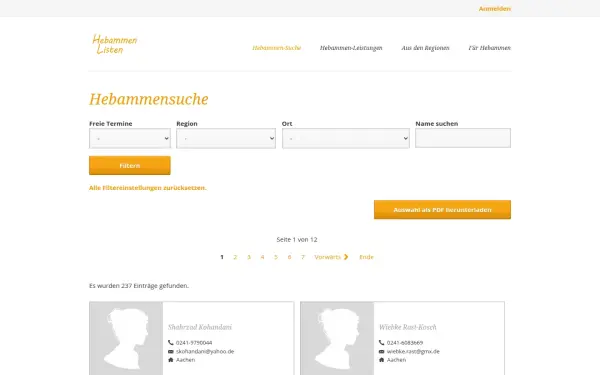
Task: Click Auswahl als PDF herunterladen button
Action: 442,210
